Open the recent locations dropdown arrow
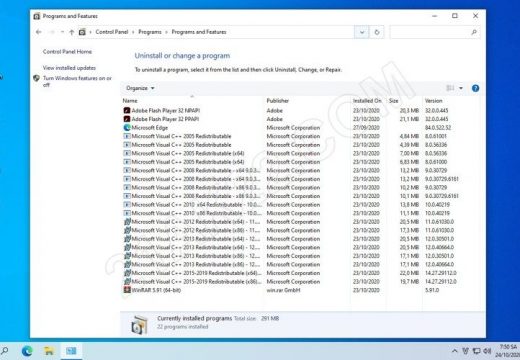Viewport: 520px width, 360px height. pos(62,32)
